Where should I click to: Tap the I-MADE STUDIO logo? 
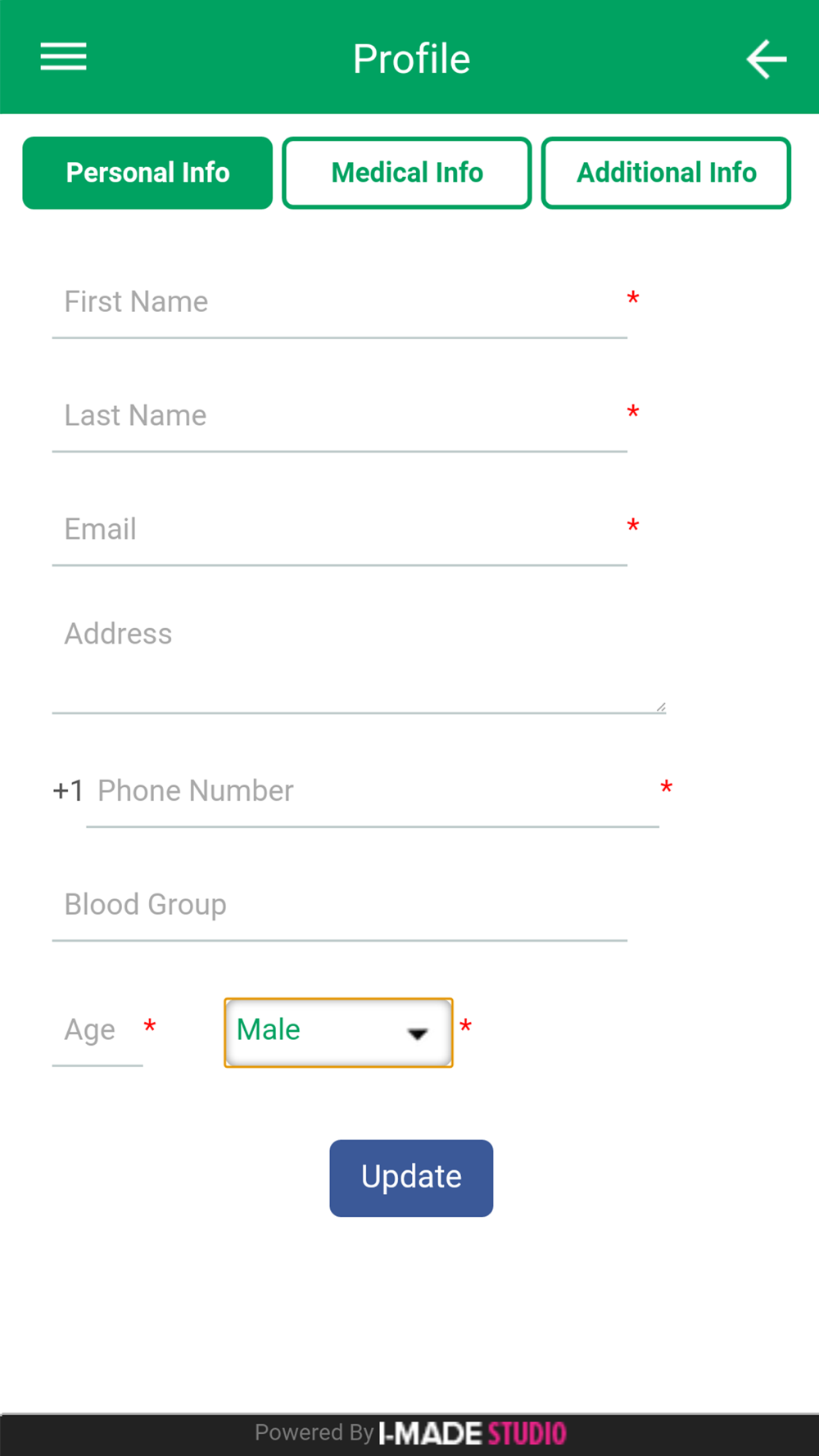(x=473, y=1433)
